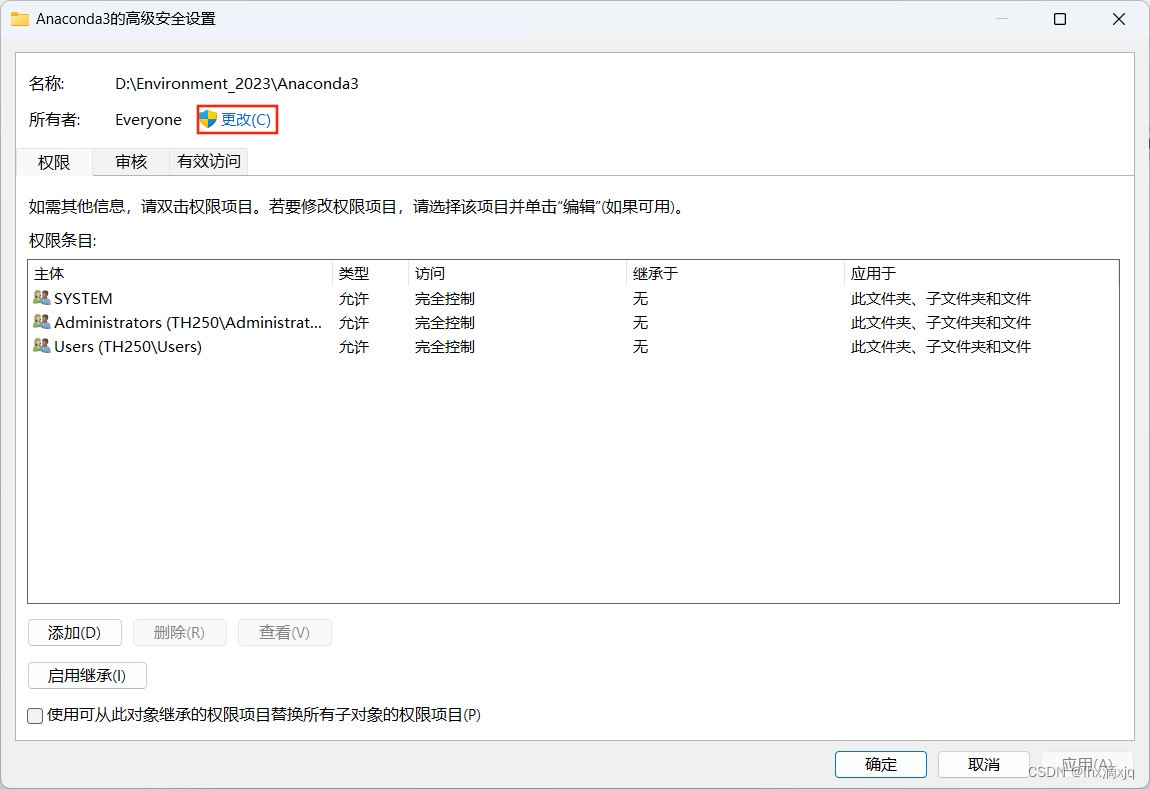Screen dimensions: 1150x789
Task: Maximize the advanced security settings window
Action: pos(1060,19)
